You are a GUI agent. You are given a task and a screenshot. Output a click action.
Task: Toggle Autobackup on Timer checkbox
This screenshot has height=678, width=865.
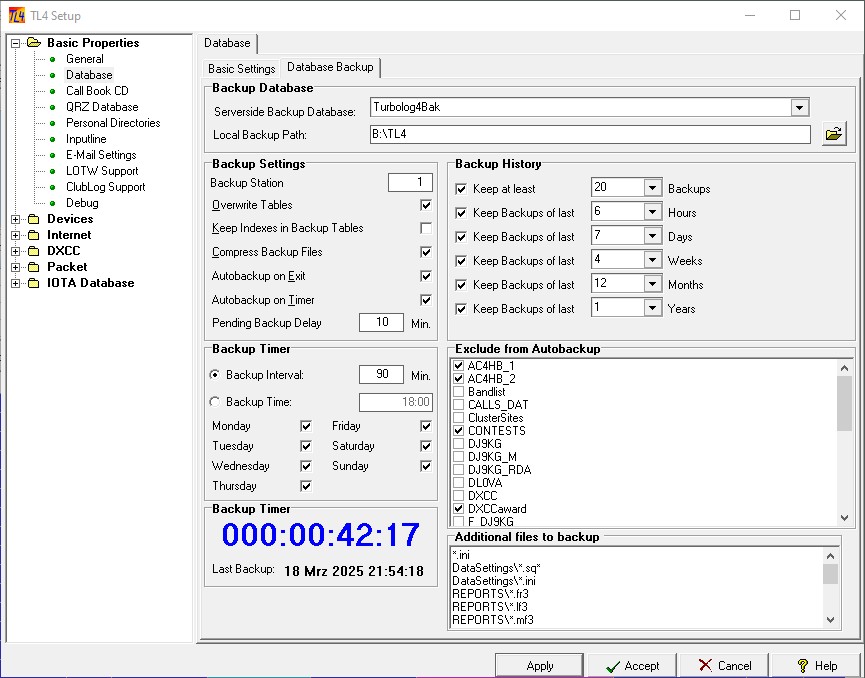pos(426,300)
